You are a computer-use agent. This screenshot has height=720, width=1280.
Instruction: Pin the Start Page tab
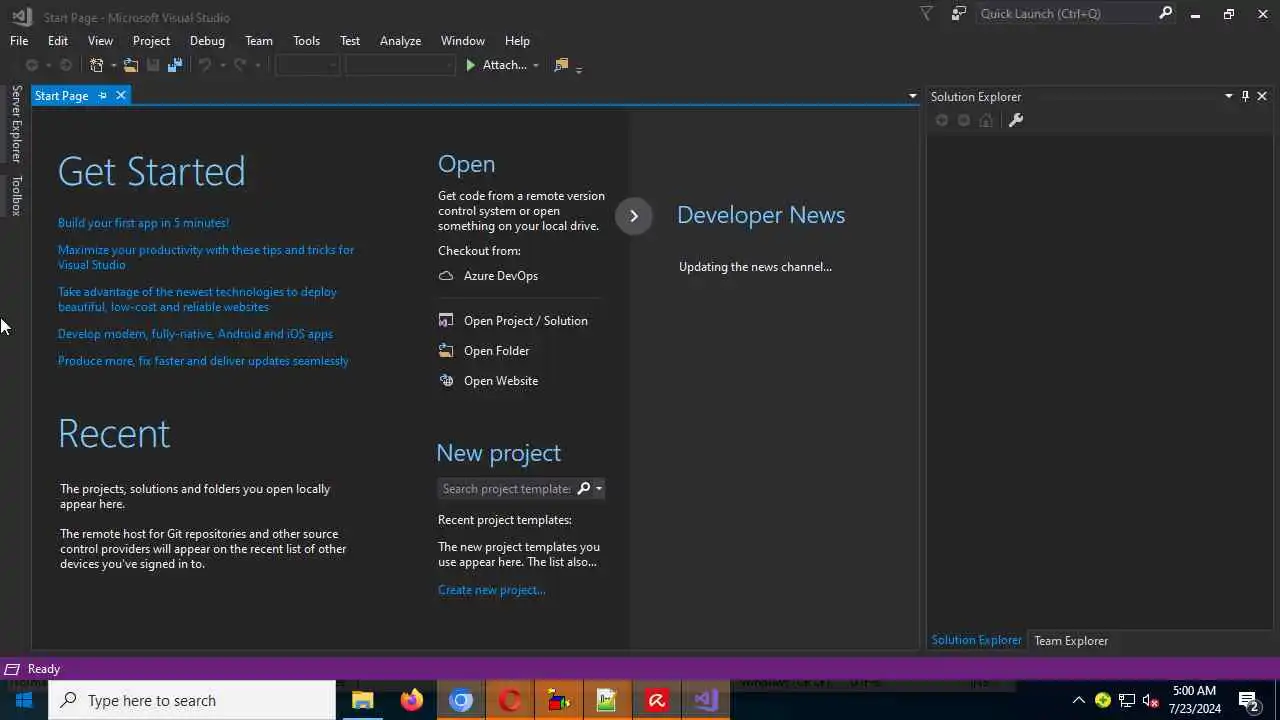[x=102, y=96]
